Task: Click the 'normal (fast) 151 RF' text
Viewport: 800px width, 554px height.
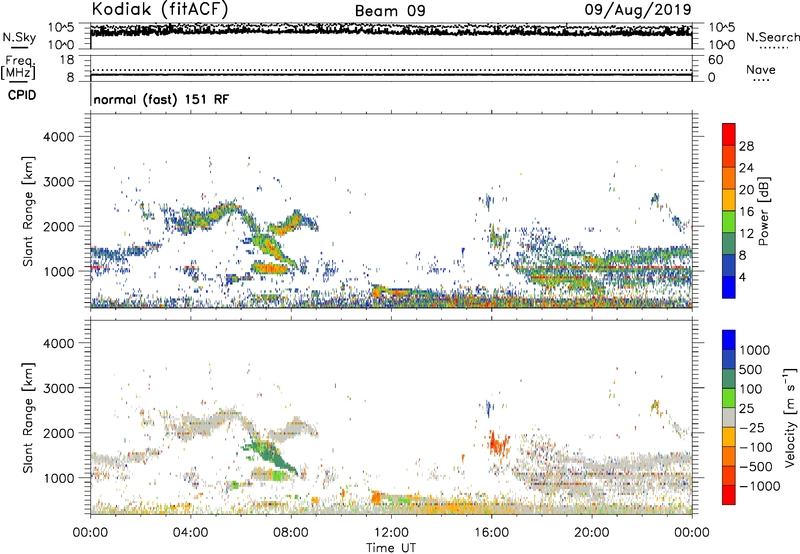Action: coord(161,99)
